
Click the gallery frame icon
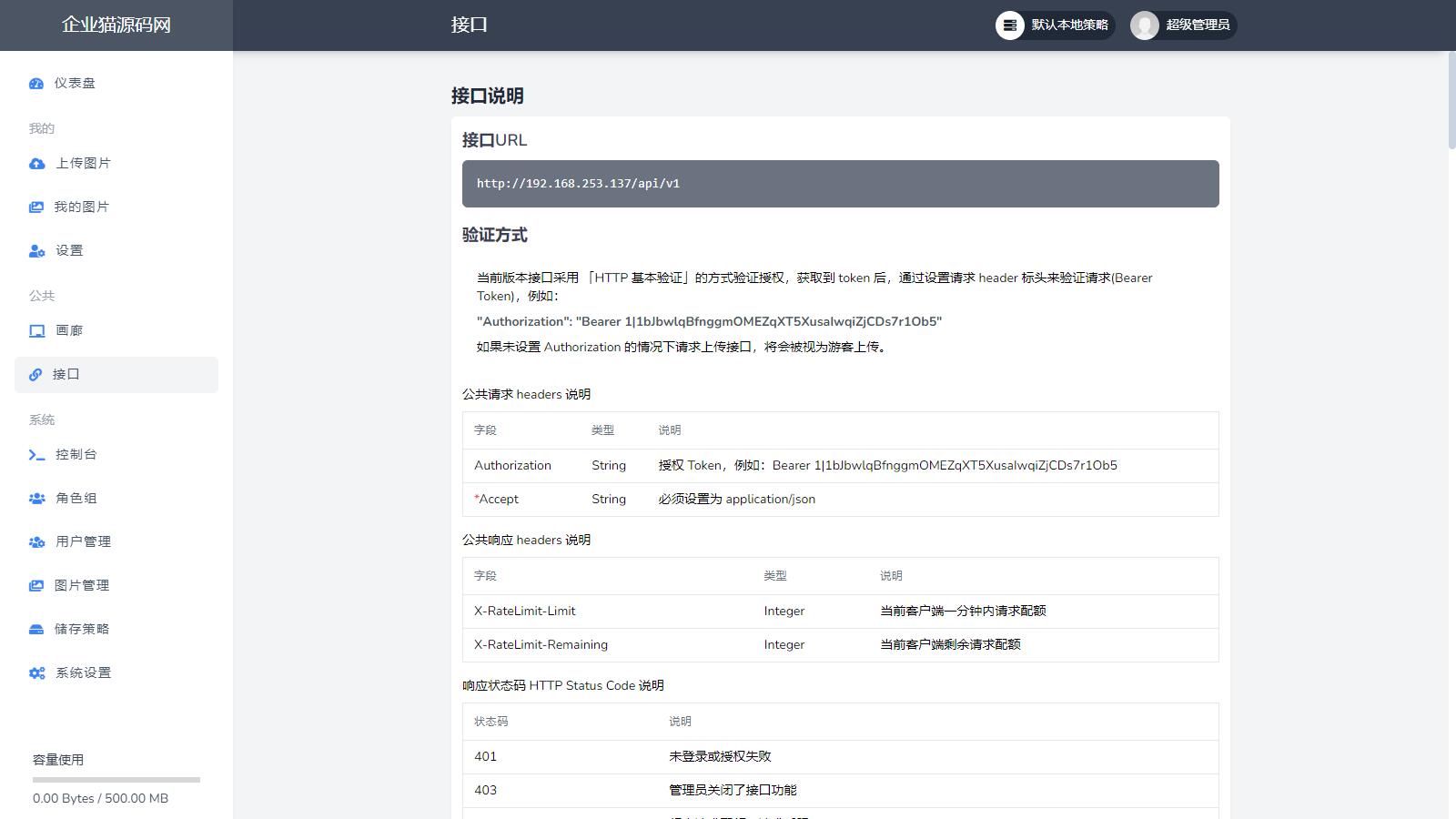[36, 331]
